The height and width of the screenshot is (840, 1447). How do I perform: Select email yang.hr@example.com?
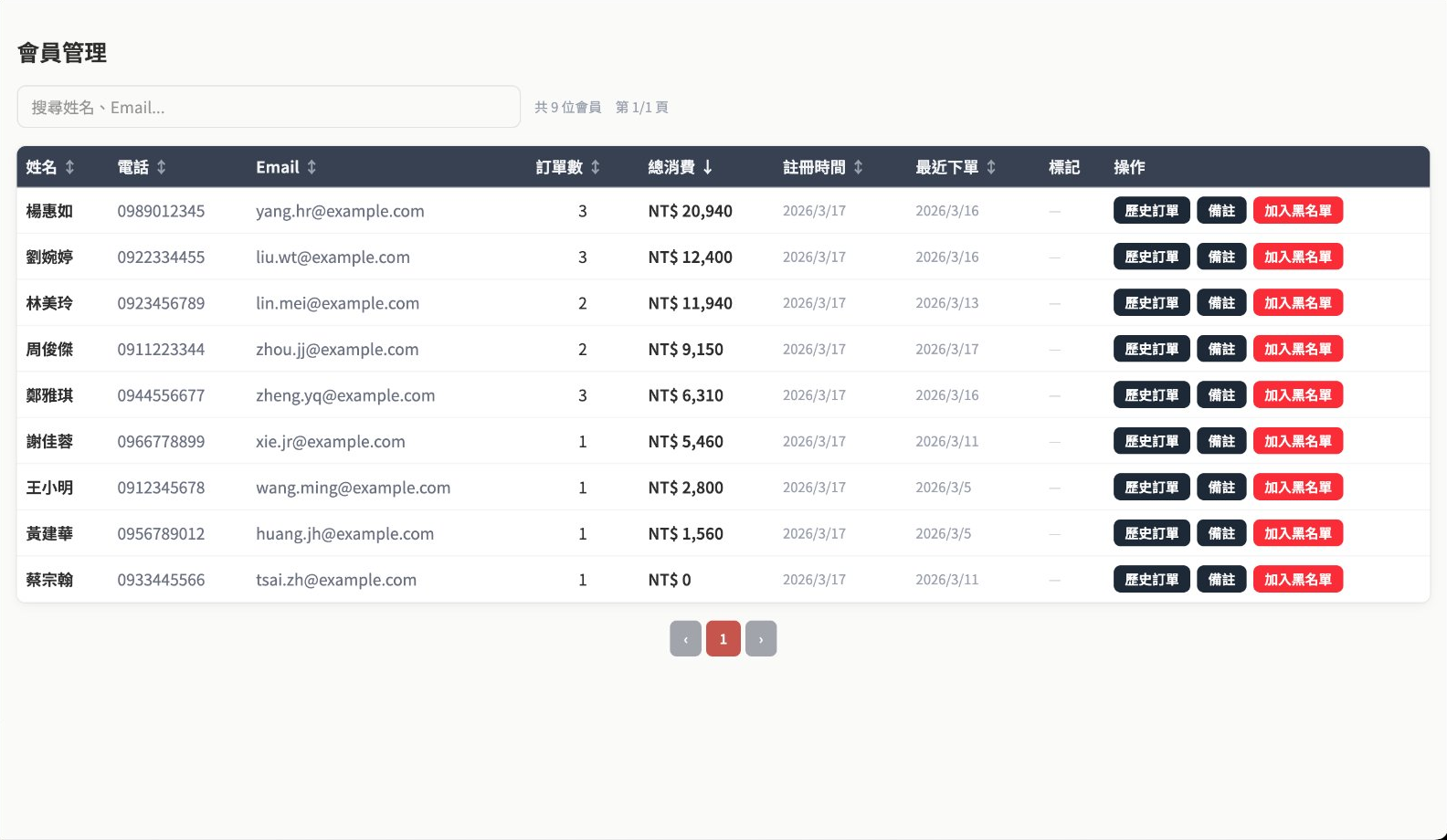coord(340,211)
